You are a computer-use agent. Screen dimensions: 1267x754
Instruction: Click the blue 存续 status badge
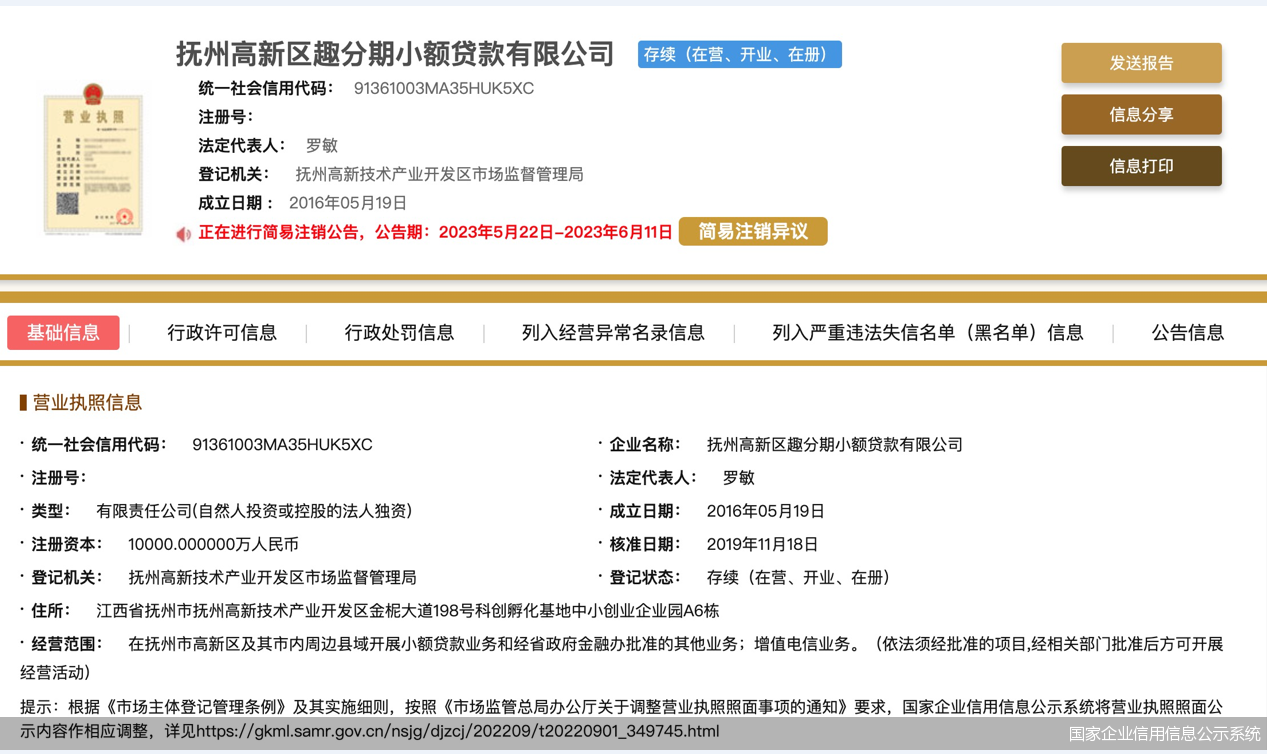[x=739, y=55]
